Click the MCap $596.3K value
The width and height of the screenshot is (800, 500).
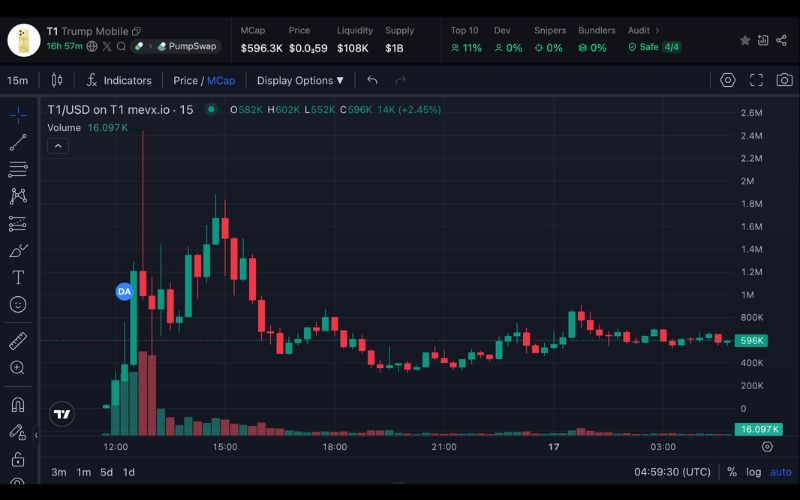(x=261, y=48)
